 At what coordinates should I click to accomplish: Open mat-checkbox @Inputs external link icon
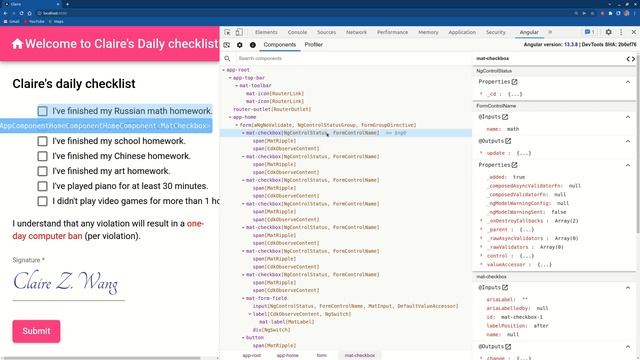[505, 288]
